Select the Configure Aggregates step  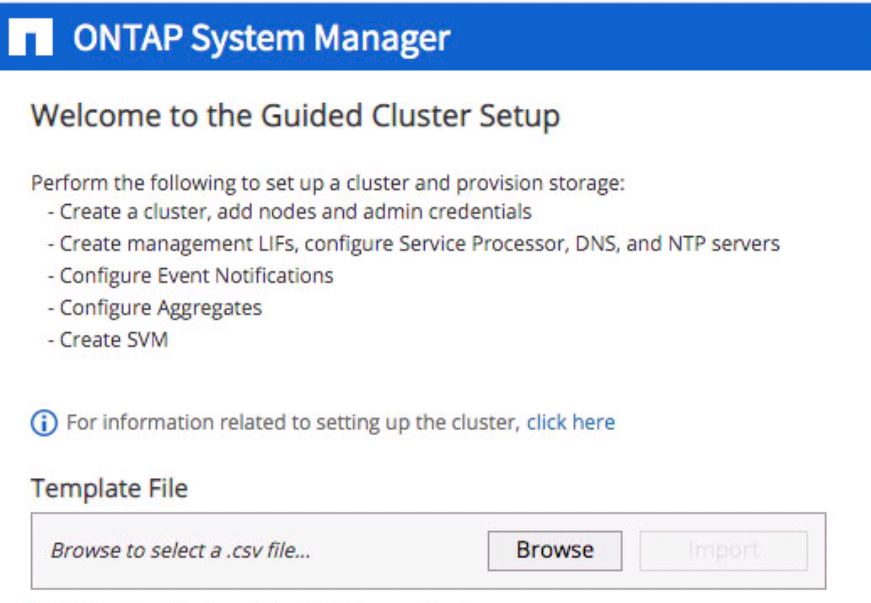click(160, 307)
